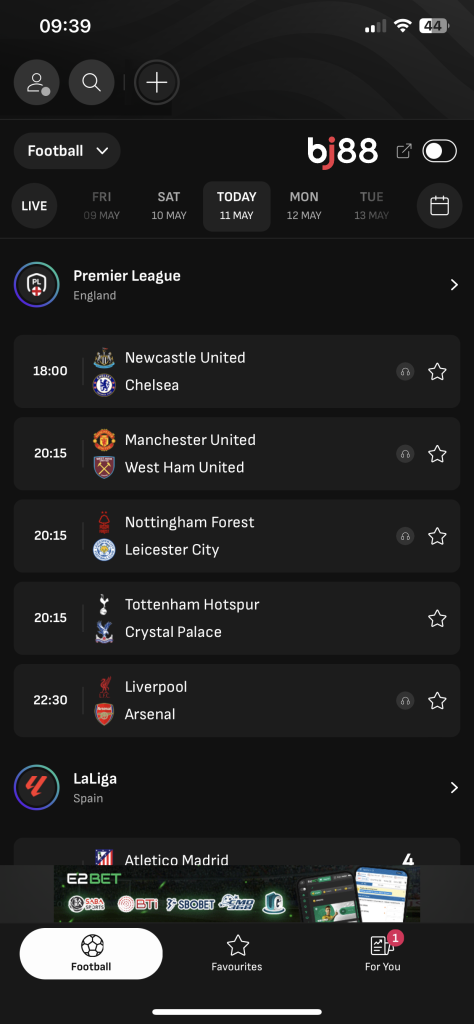Open the Favourites bottom navigation item

pos(237,953)
